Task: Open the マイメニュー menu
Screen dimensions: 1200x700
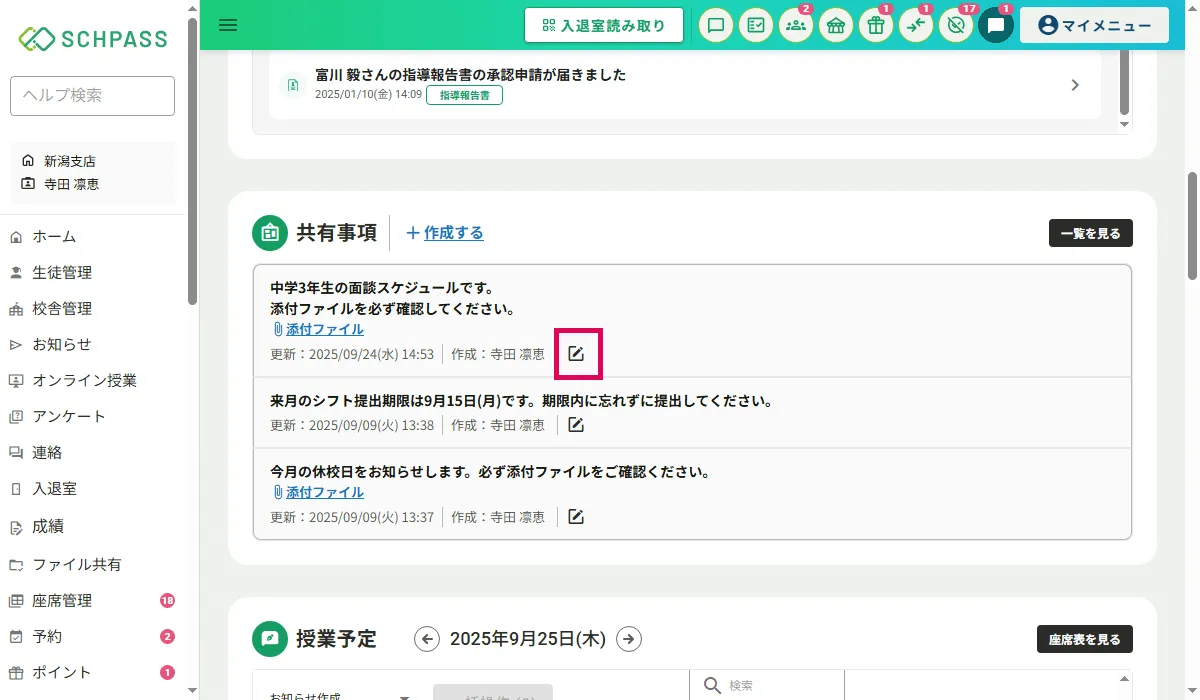Action: pos(1094,26)
